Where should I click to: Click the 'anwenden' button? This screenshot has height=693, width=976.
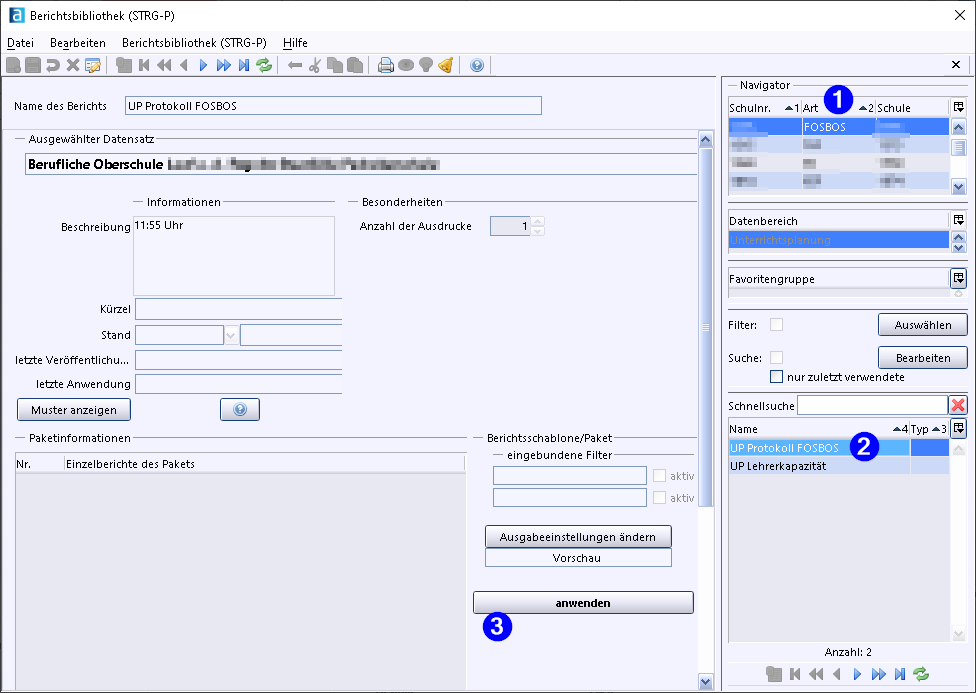pyautogui.click(x=583, y=603)
